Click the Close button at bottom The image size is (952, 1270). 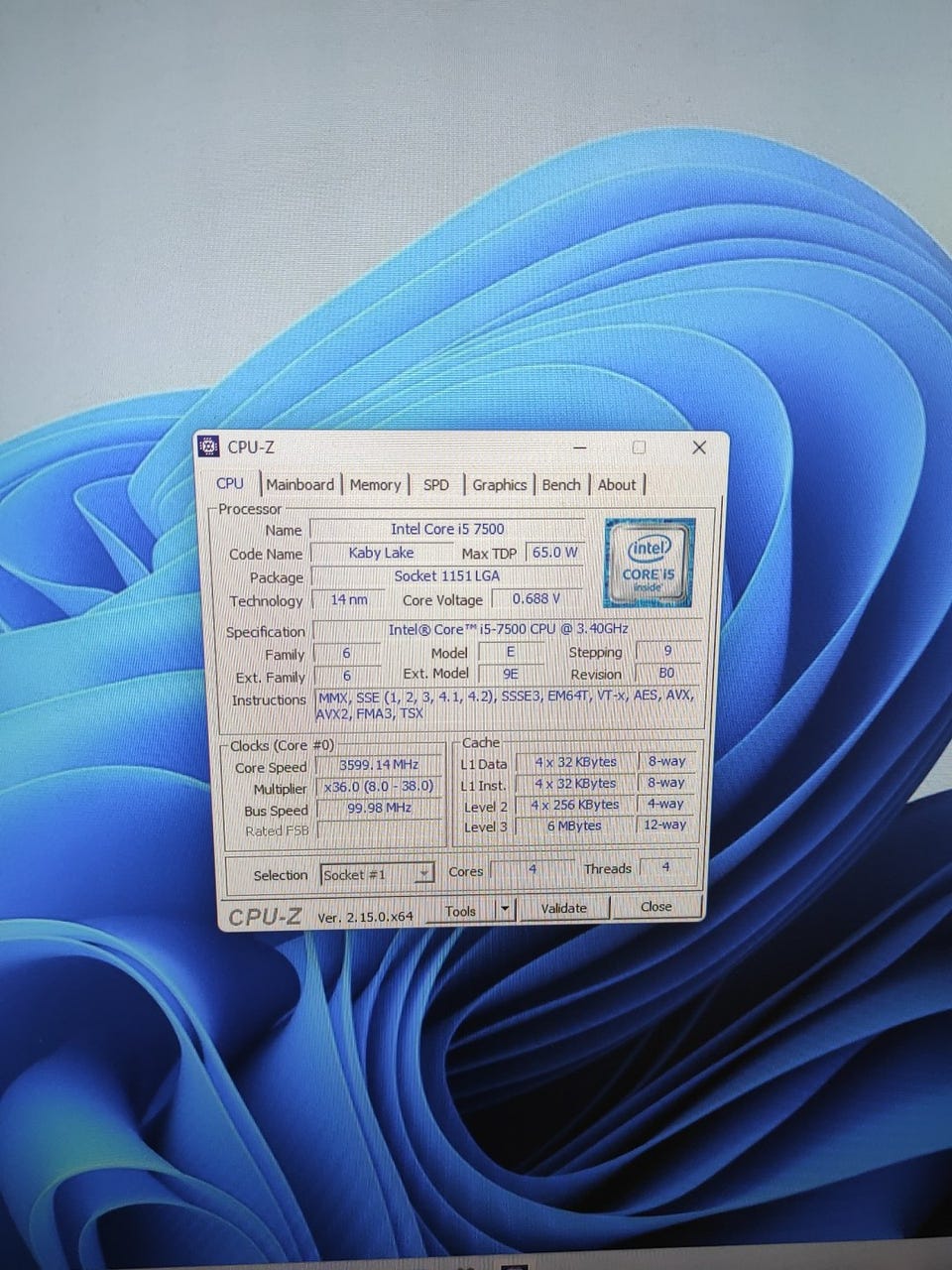tap(656, 906)
